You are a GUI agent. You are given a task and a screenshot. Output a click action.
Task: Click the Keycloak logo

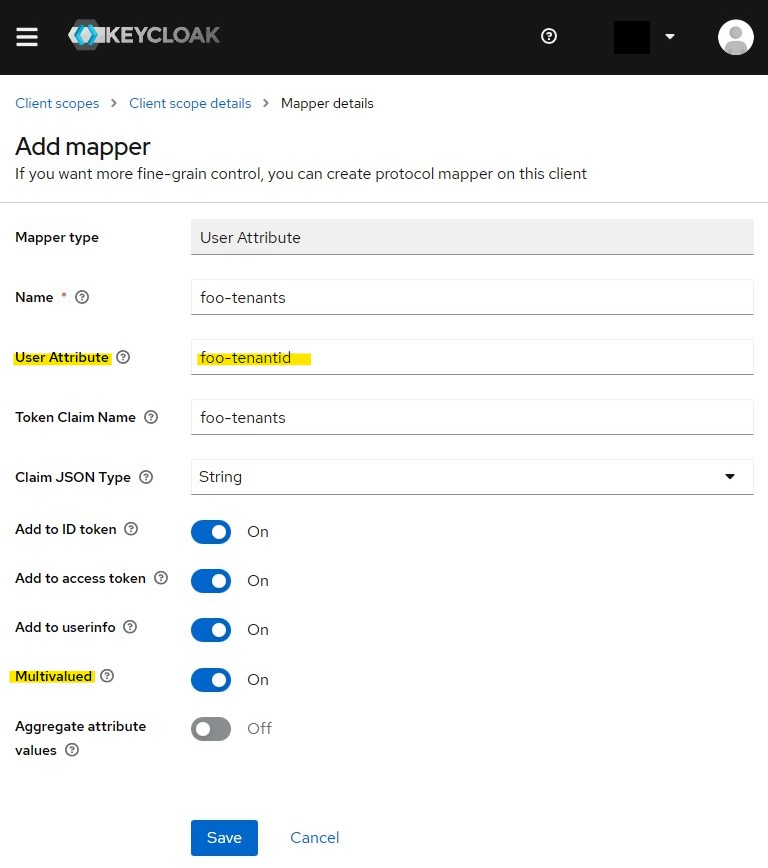tap(144, 36)
